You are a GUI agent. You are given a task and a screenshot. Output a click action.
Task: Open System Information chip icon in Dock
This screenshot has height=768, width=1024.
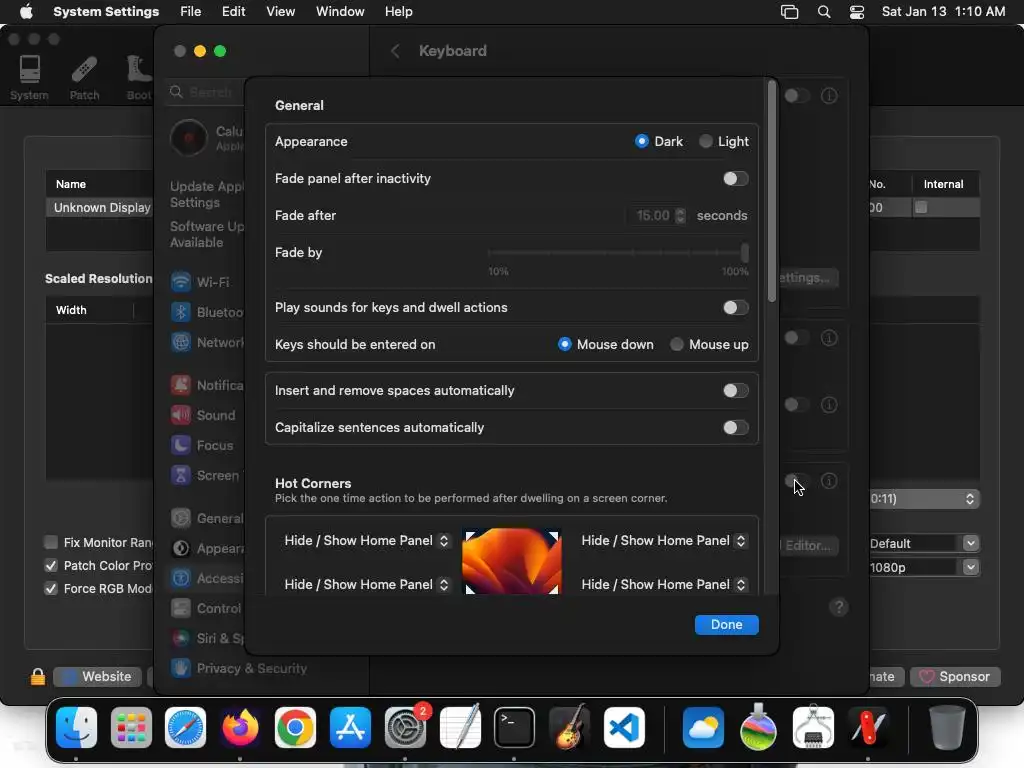[x=813, y=727]
